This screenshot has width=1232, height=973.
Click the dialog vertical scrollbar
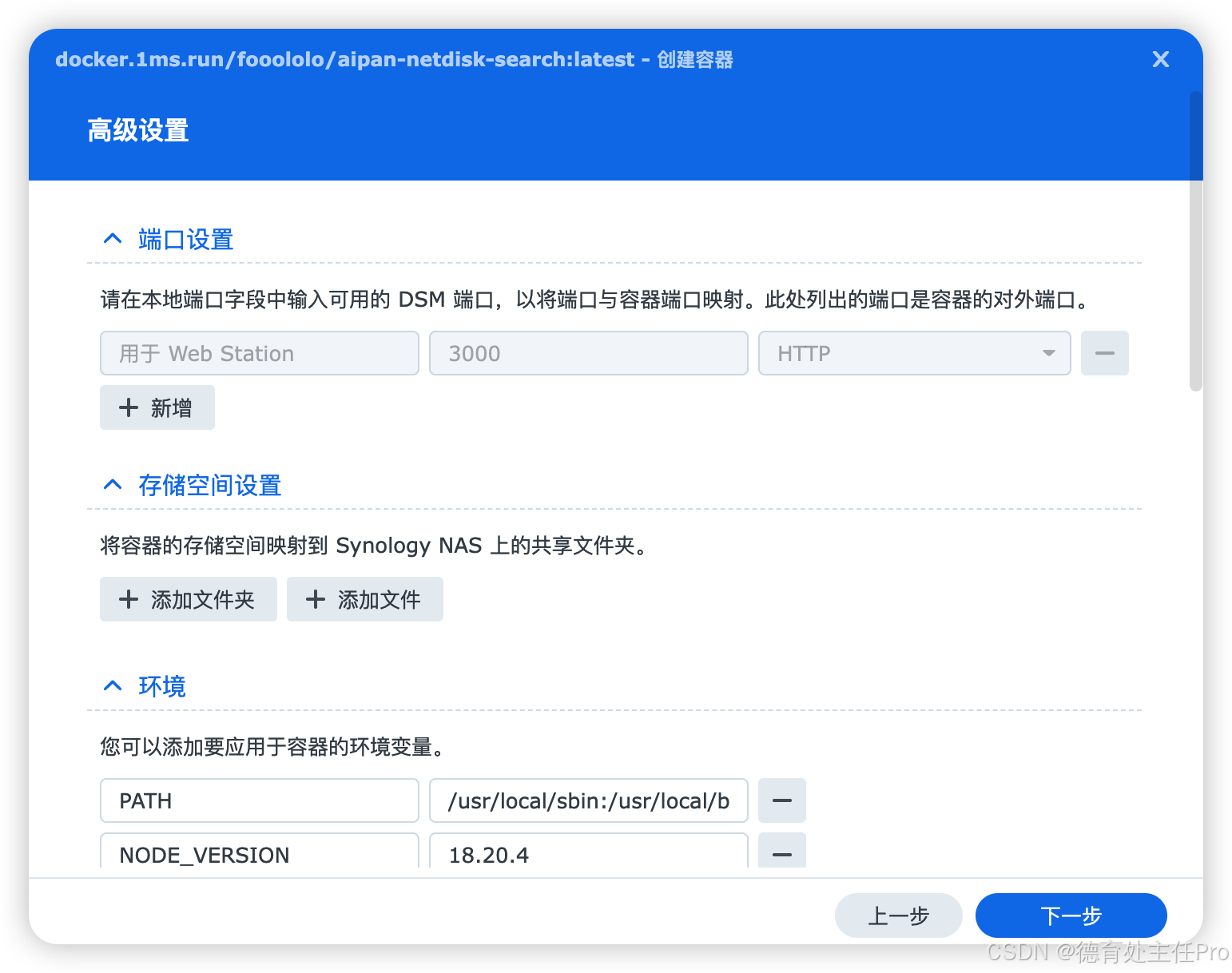(x=1196, y=241)
